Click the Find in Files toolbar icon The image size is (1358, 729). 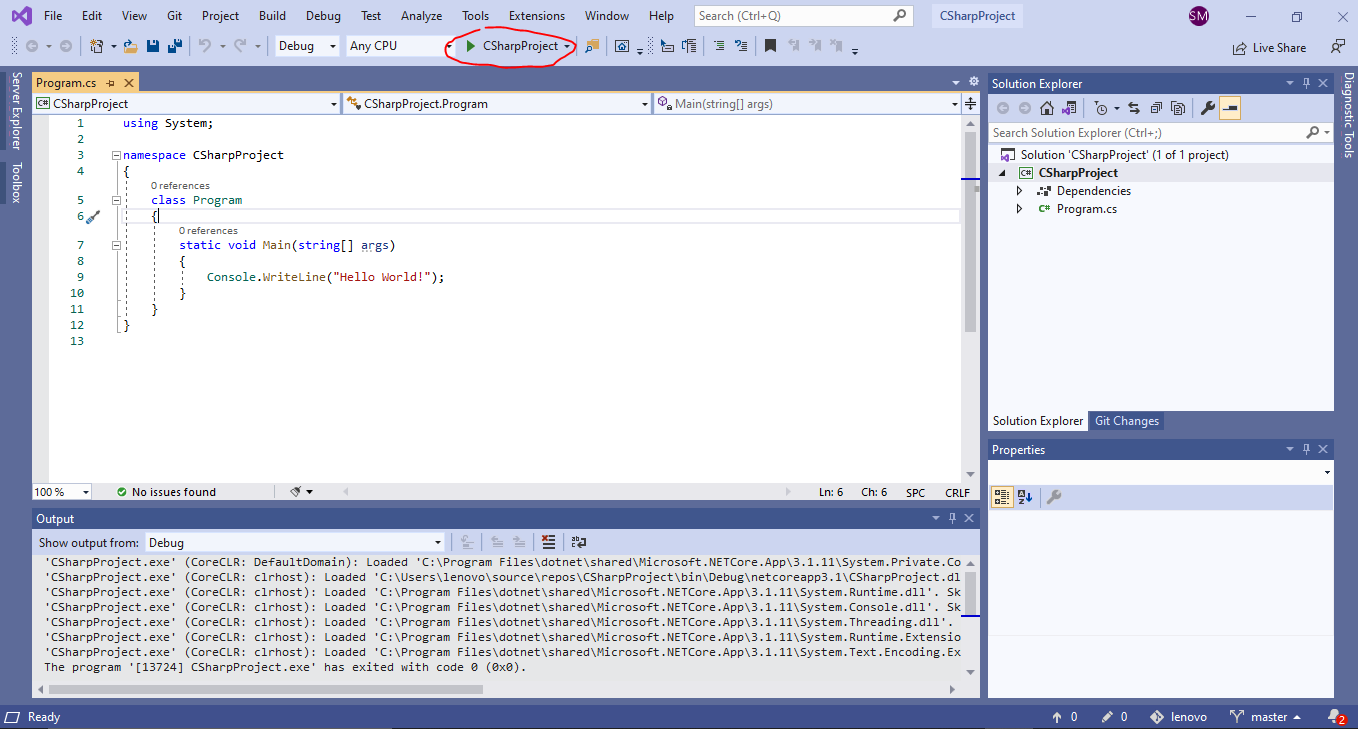click(592, 46)
